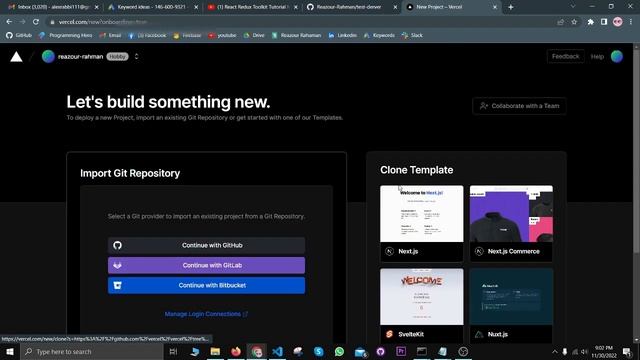Open the Firebase bookmark

(187, 36)
